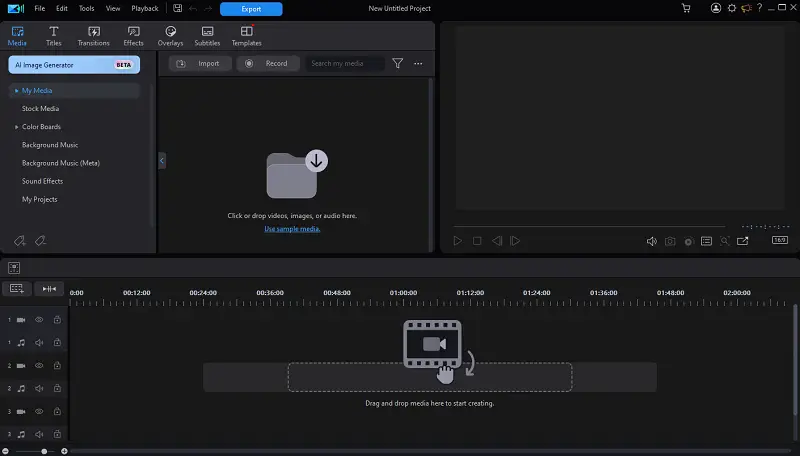The height and width of the screenshot is (456, 800).
Task: Select Background Music (Meta) category
Action: 61,163
